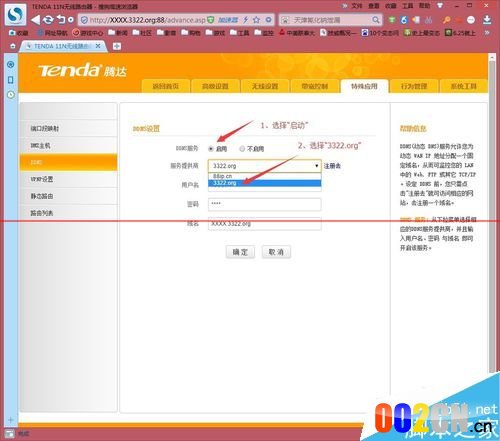Choose 88ip.cn from the dropdown list

coord(265,176)
